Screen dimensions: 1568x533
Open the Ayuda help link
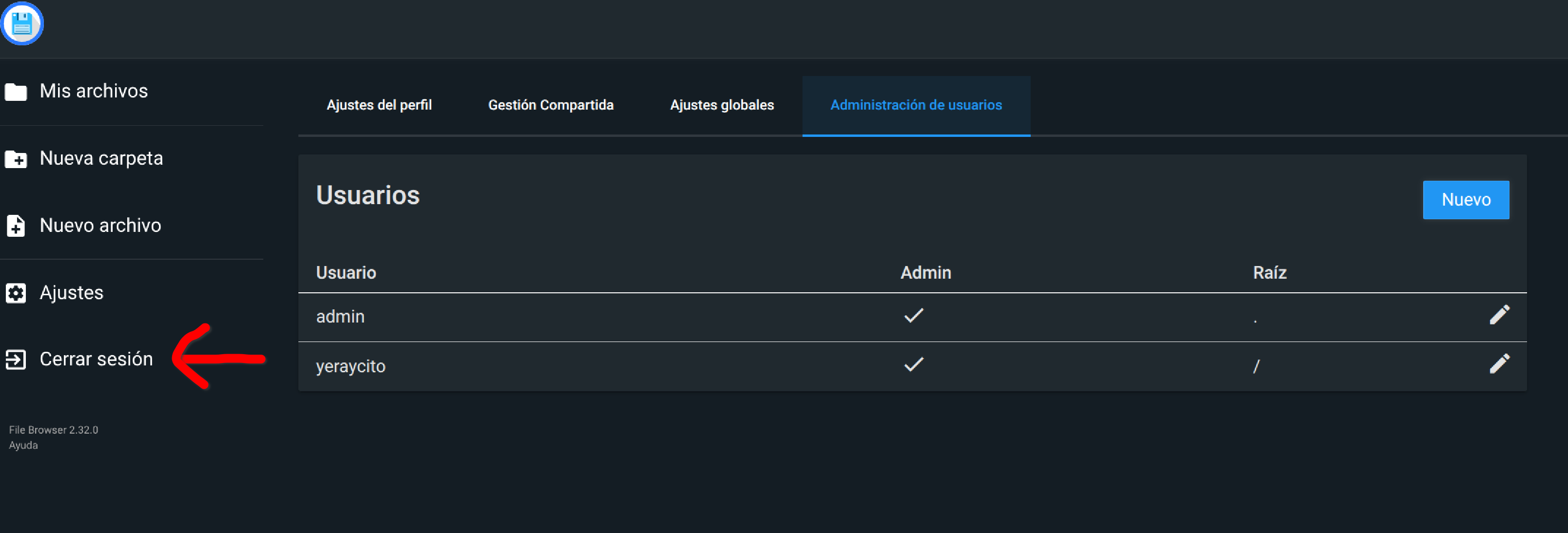coord(23,445)
